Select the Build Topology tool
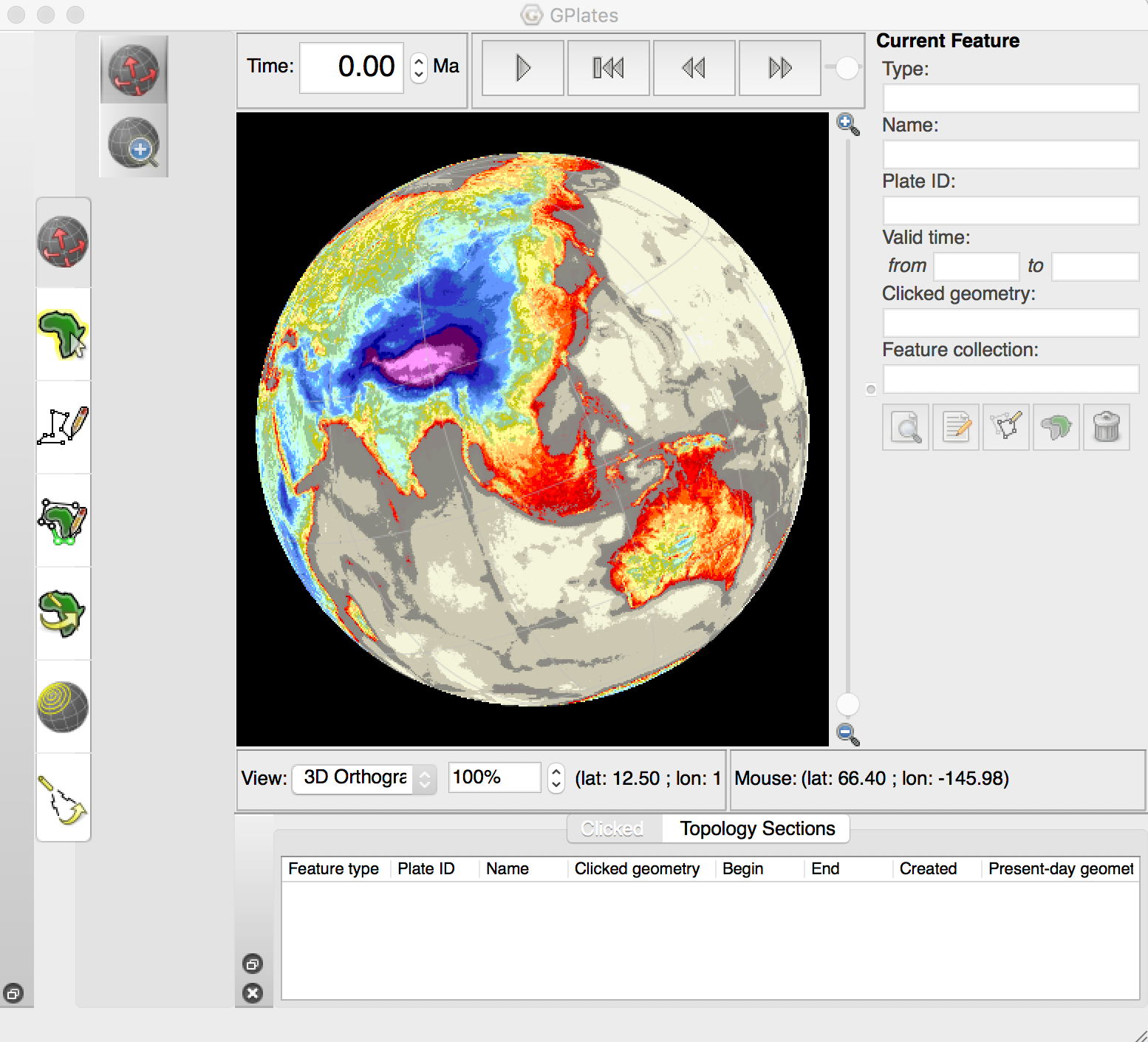Viewport: 1148px width, 1042px height. click(x=63, y=520)
